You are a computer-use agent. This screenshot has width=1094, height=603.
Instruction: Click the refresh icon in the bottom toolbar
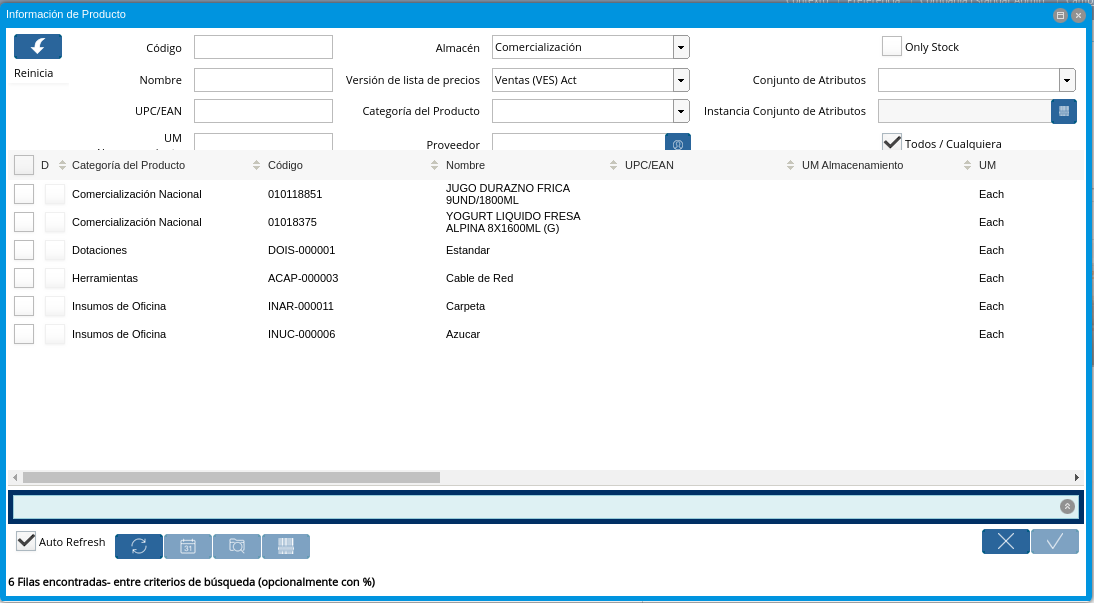[x=138, y=546]
